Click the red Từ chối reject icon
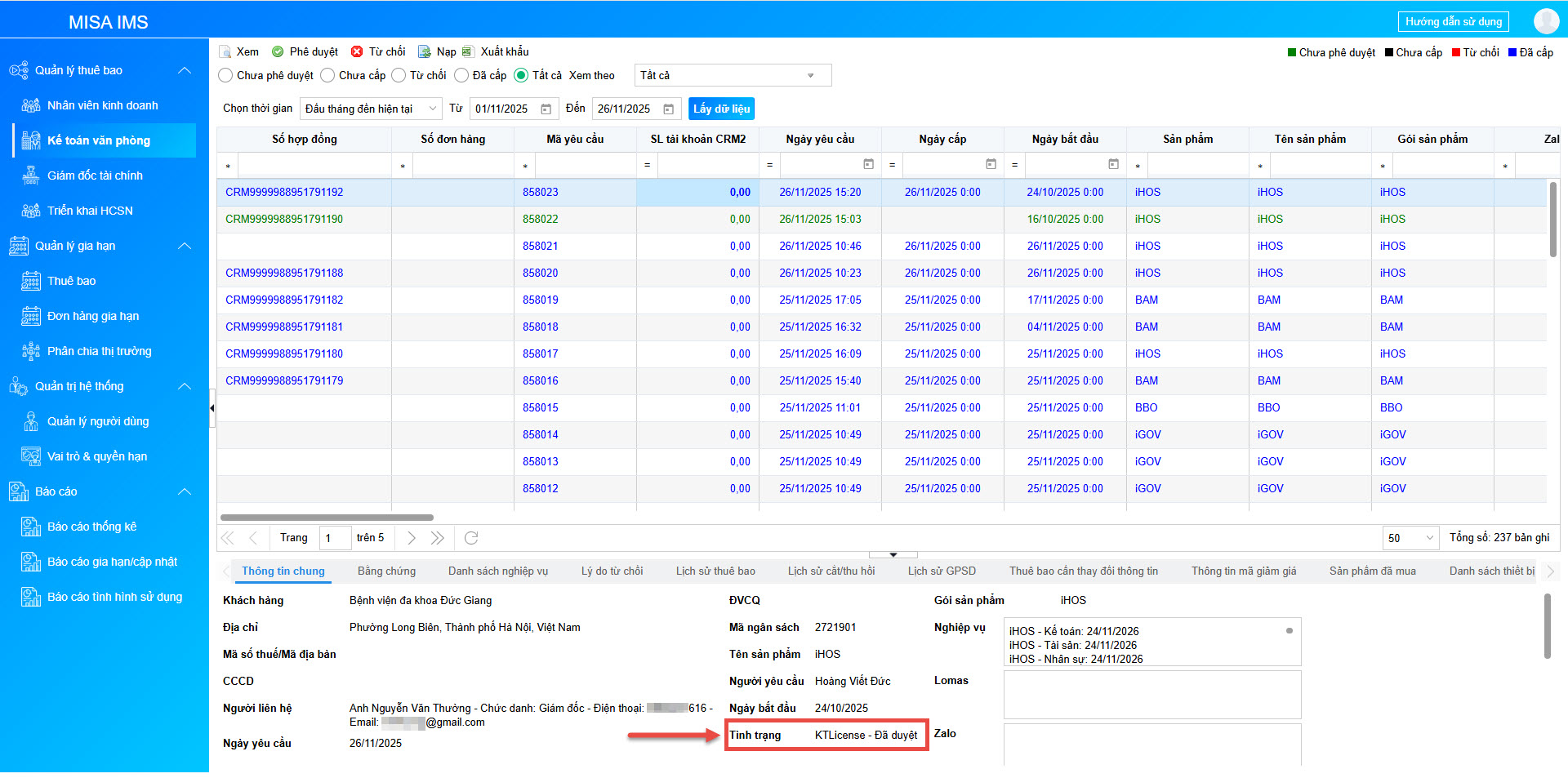1568x778 pixels. 357,52
